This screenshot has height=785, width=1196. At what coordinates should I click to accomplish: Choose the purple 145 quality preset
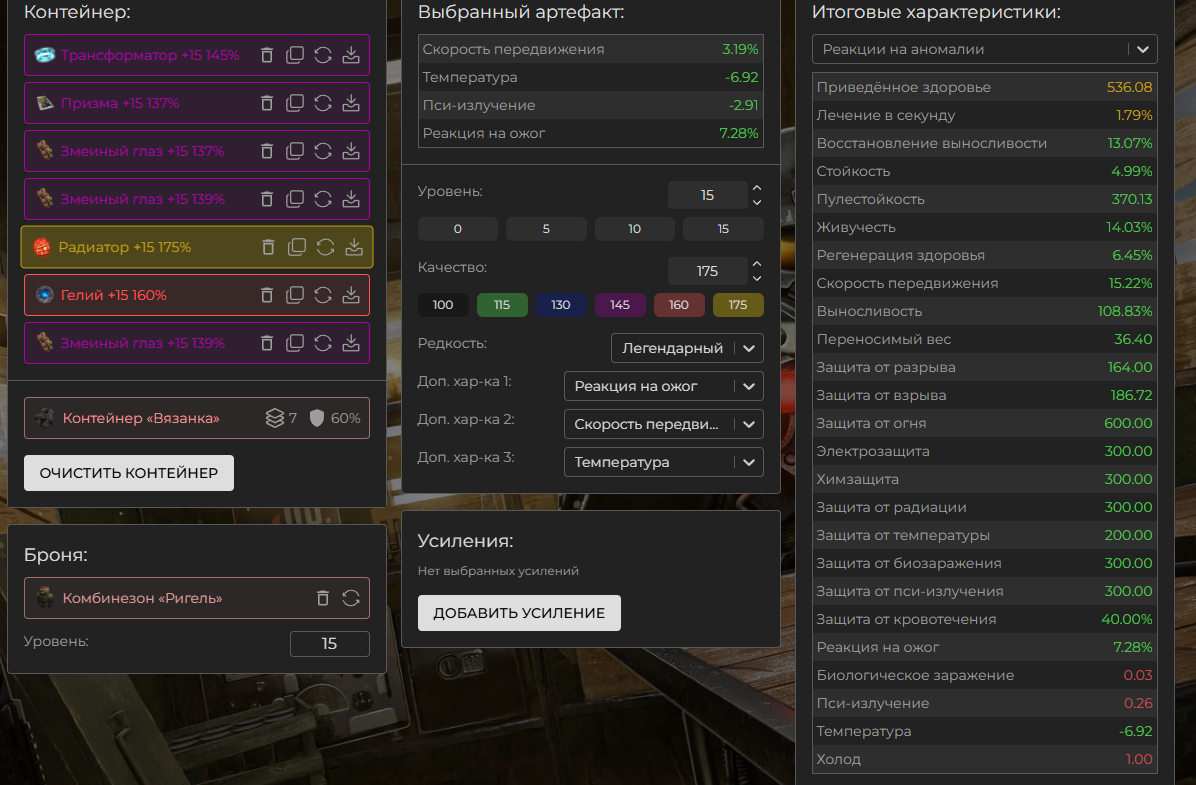click(x=620, y=305)
